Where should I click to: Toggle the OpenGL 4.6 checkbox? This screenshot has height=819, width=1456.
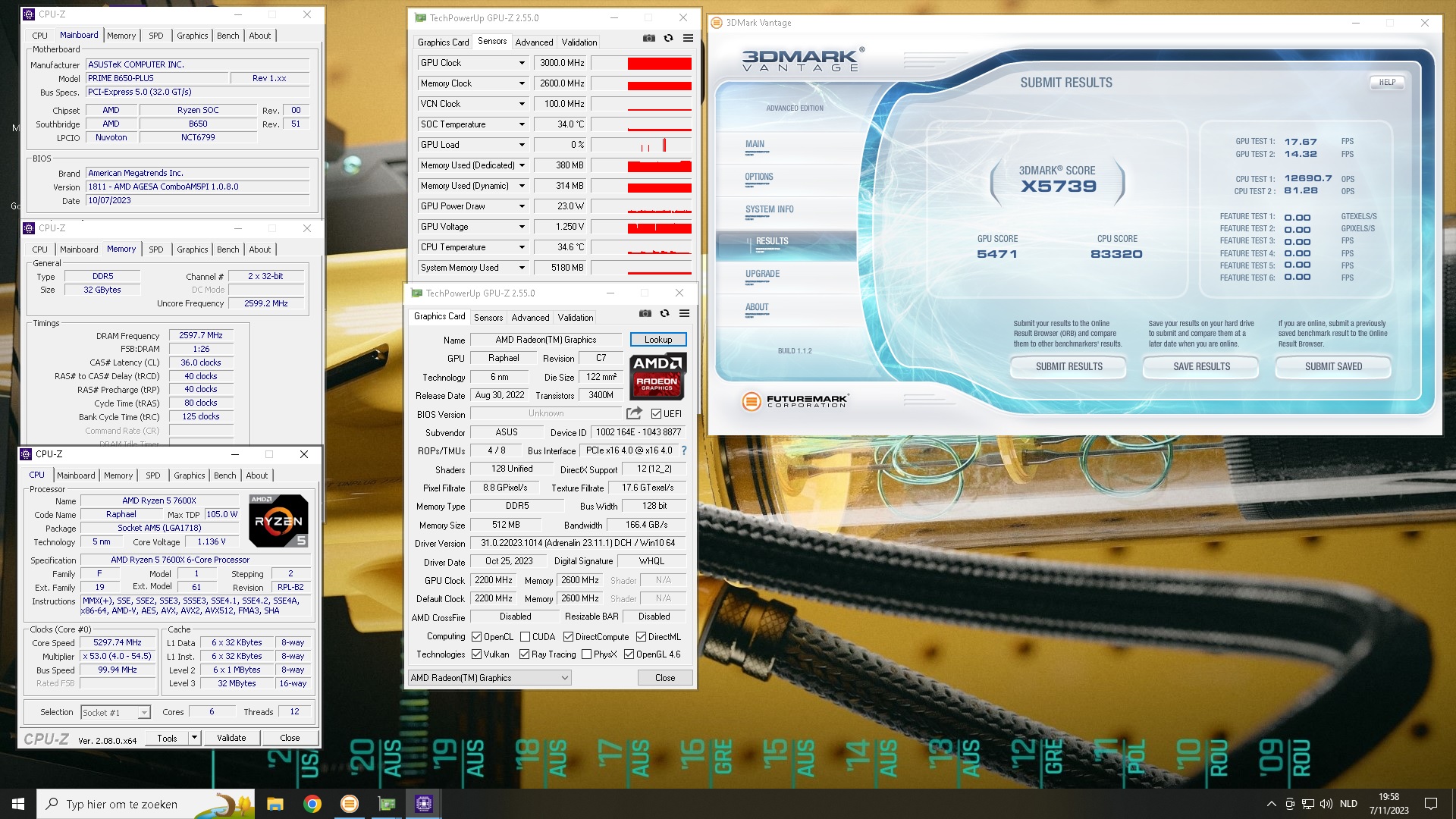pos(629,654)
